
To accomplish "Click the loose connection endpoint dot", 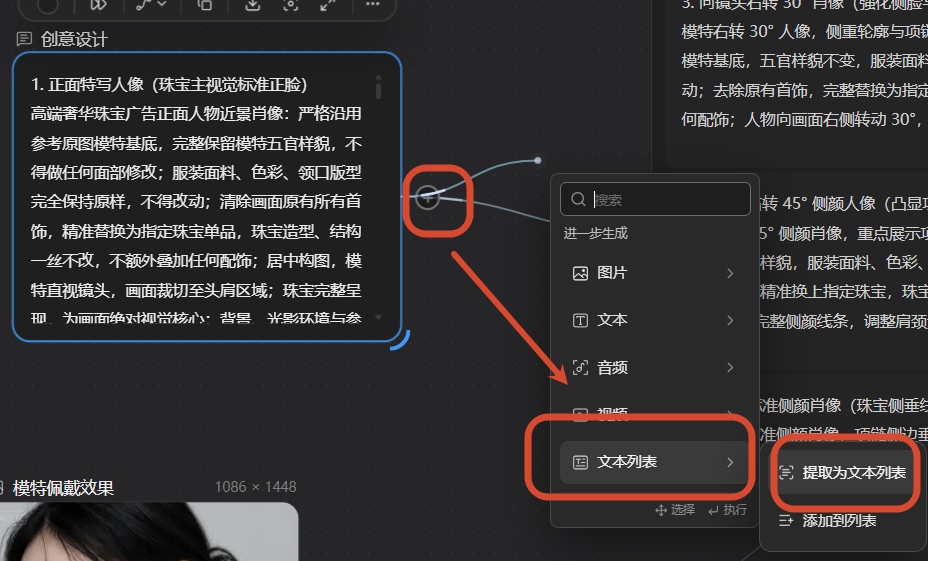I will (537, 160).
